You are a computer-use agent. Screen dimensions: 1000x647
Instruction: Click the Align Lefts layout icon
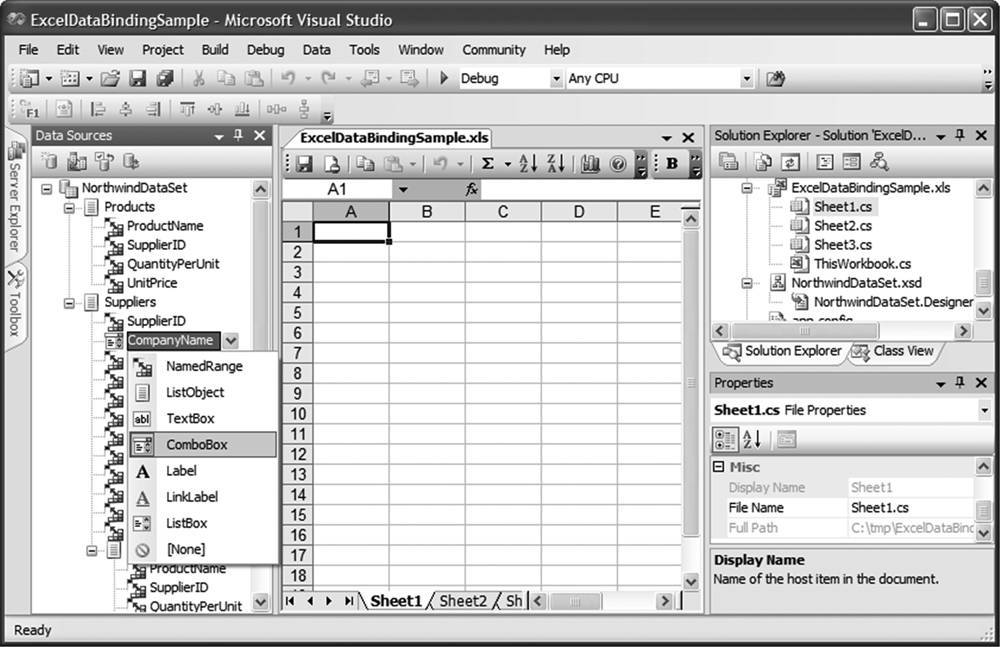pos(98,109)
